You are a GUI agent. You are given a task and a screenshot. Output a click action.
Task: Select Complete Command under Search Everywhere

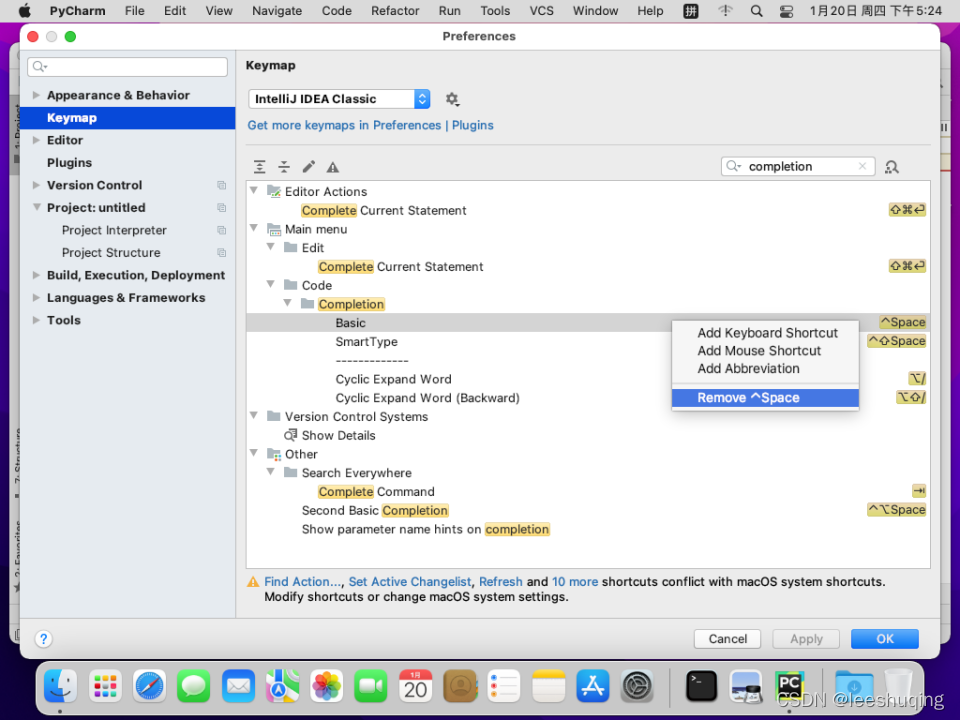[376, 492]
